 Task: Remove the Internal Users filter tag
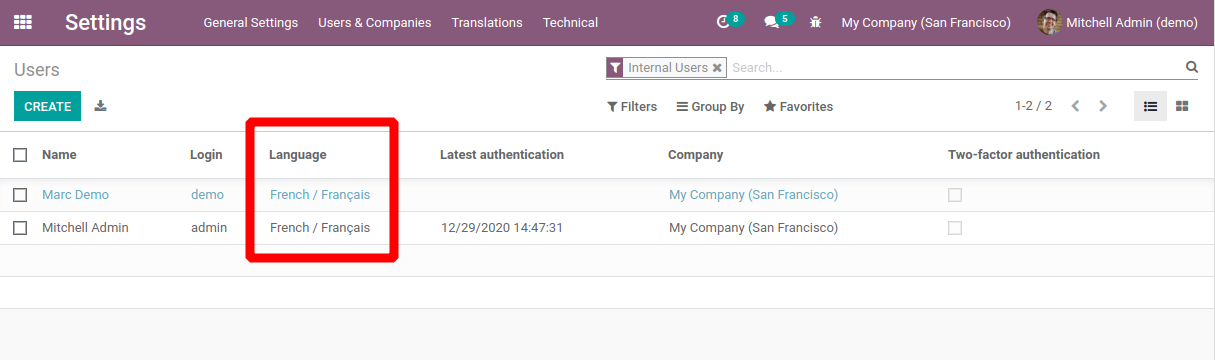coord(717,68)
